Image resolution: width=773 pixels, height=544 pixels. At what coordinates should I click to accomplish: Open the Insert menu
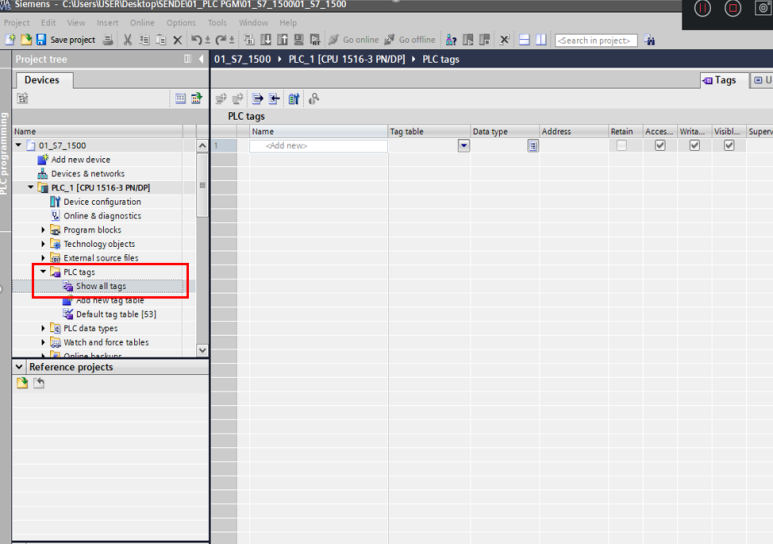pyautogui.click(x=107, y=23)
